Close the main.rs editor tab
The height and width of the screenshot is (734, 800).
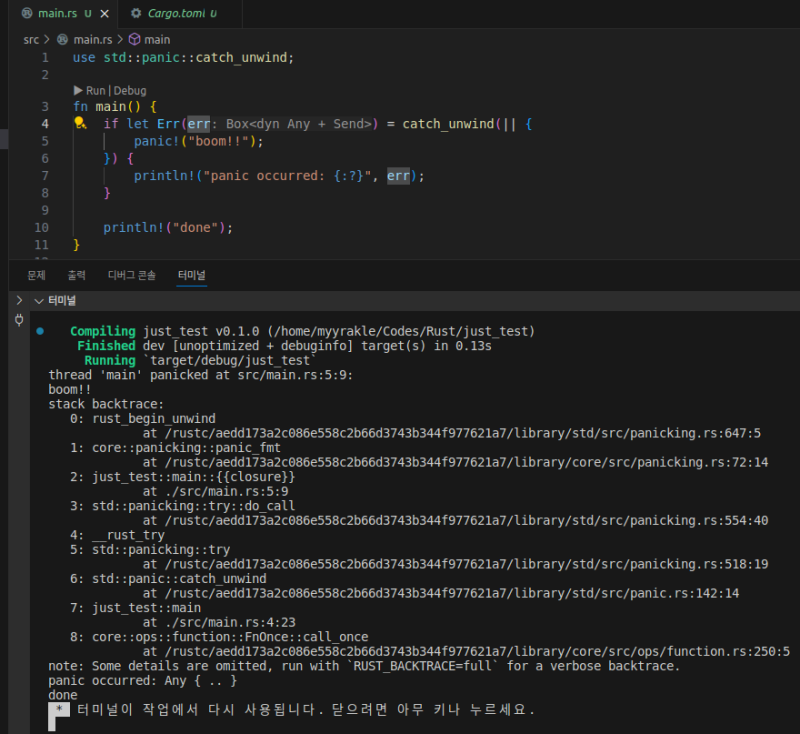click(x=89, y=14)
